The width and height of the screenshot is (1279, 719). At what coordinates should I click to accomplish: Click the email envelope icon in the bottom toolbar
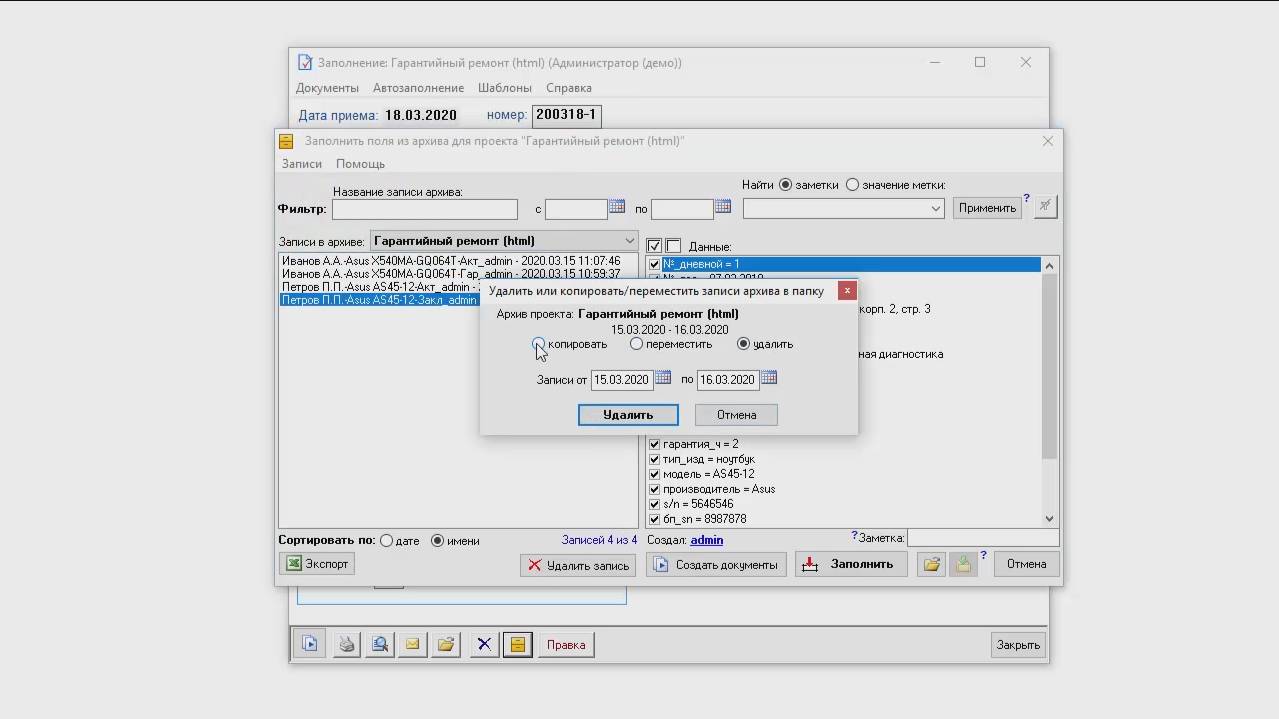pos(412,645)
